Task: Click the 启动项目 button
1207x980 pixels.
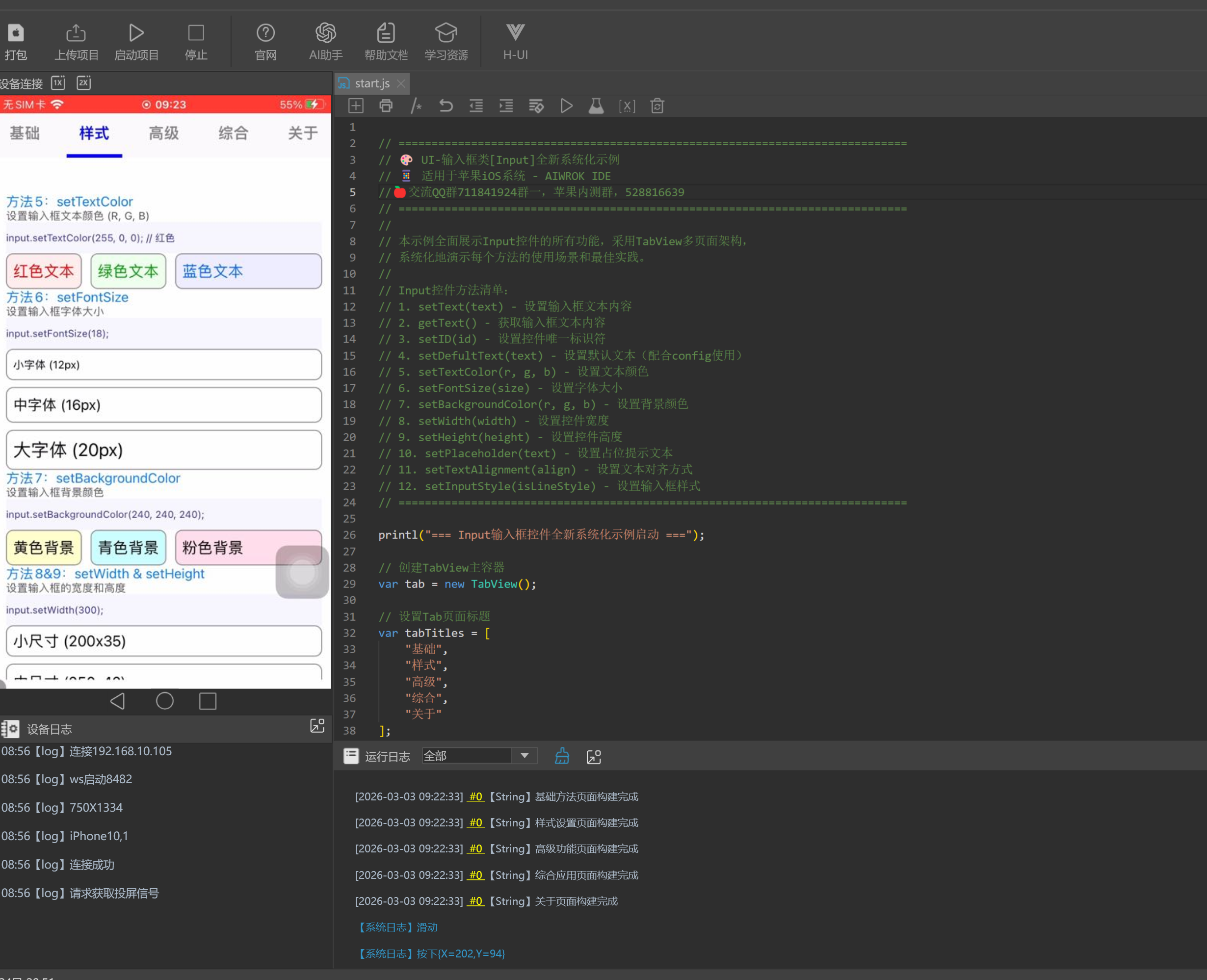Action: 136,42
